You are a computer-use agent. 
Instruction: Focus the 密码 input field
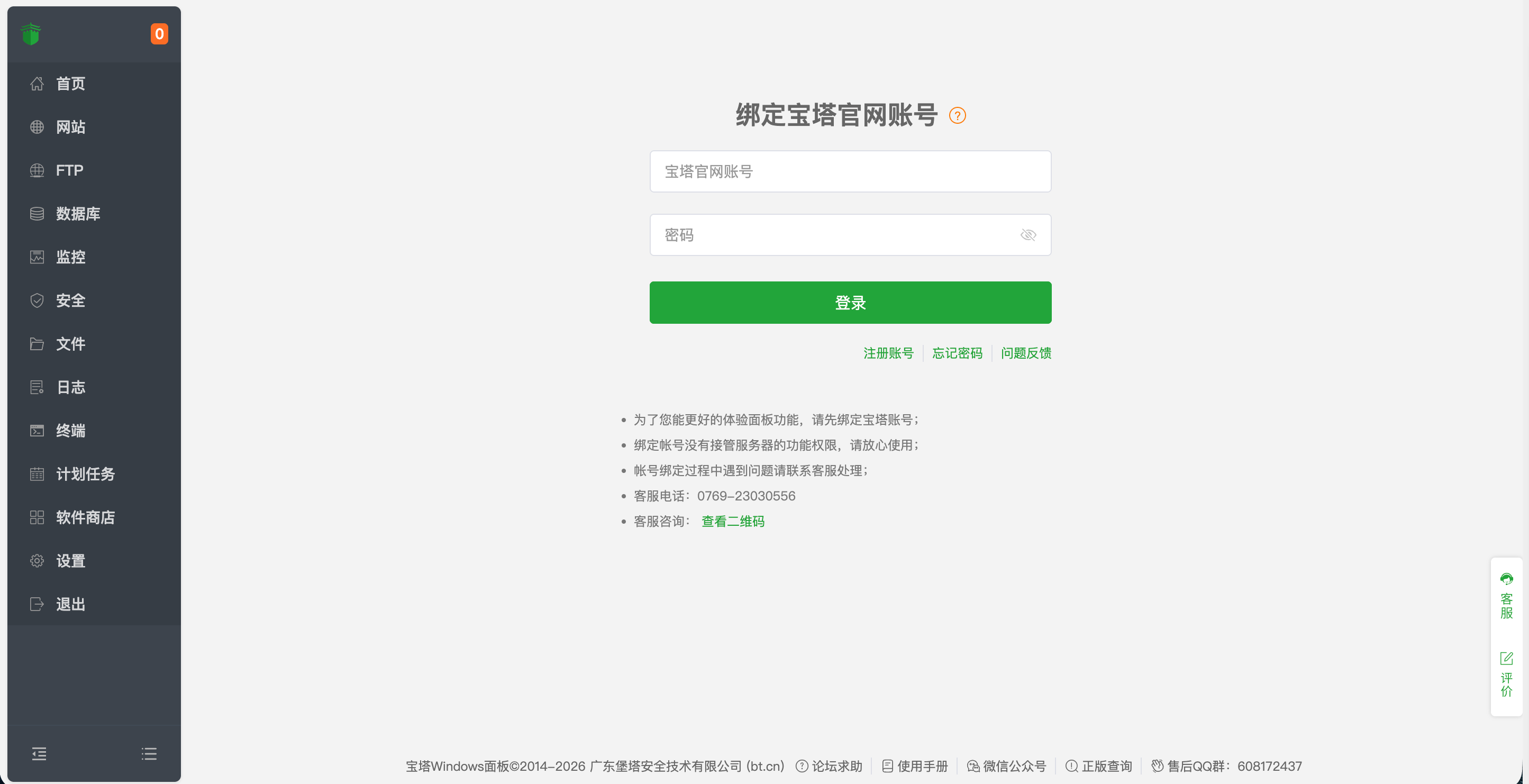pos(850,235)
